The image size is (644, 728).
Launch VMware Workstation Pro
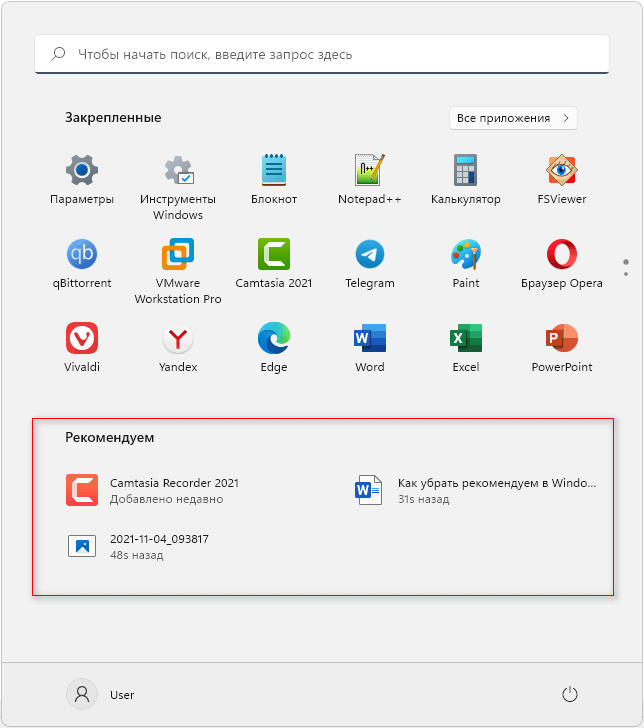tap(178, 271)
